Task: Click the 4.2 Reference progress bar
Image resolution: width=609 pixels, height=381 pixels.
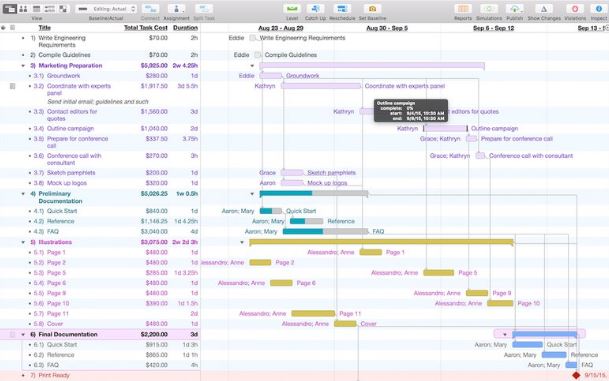Action: tap(306, 221)
